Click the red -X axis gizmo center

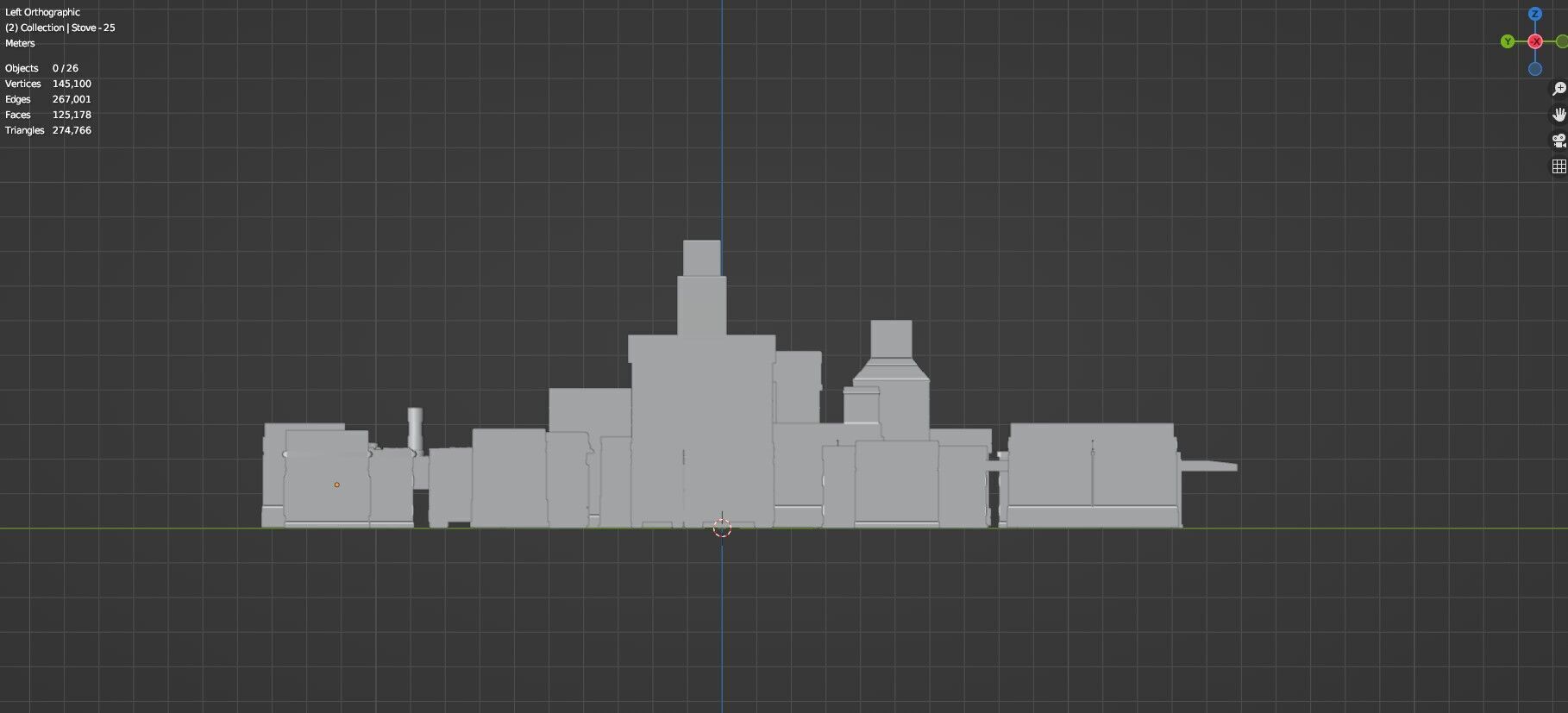pos(1534,41)
